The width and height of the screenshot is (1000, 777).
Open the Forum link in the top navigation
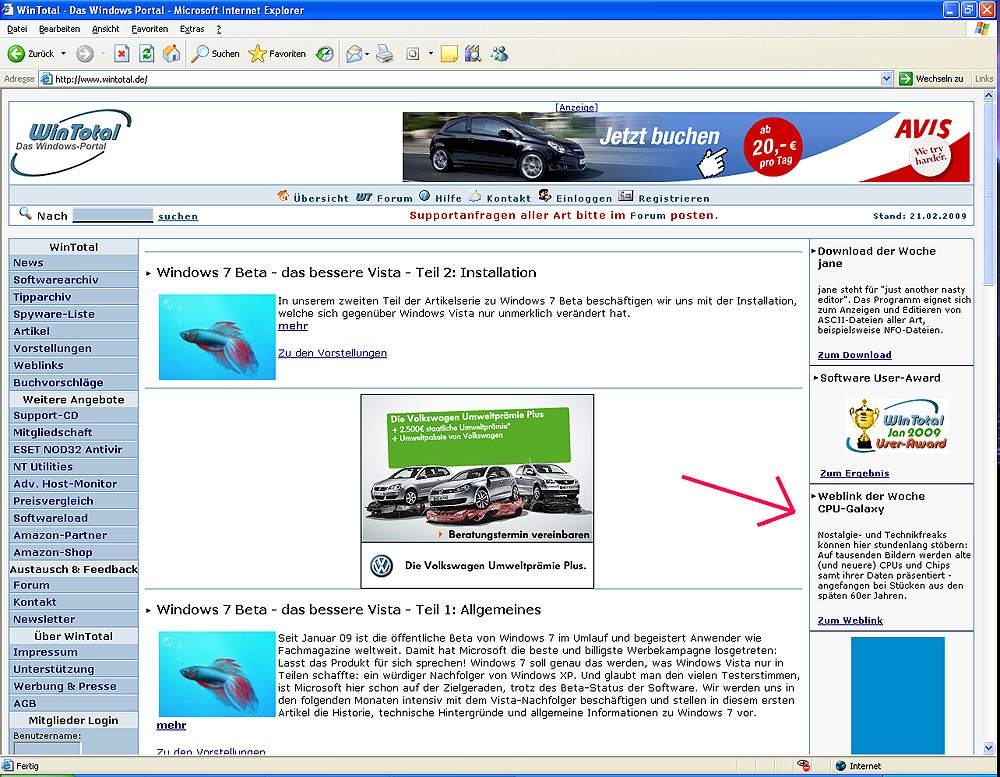pos(395,198)
